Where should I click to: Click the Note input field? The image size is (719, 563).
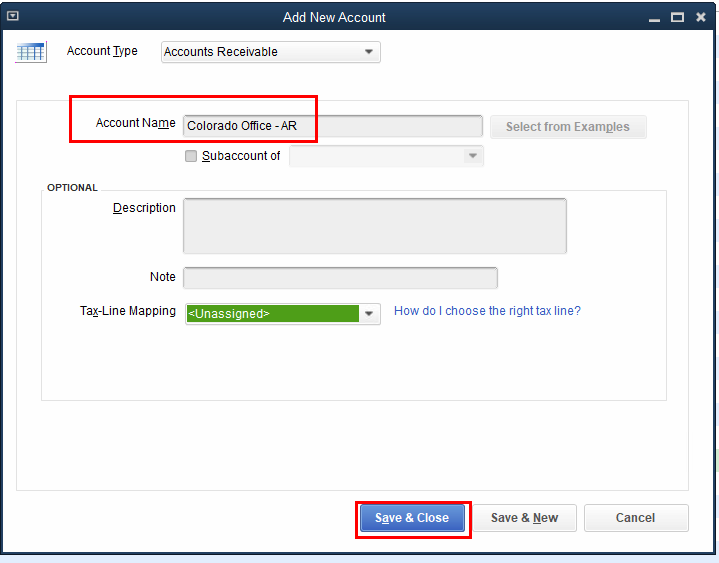click(340, 278)
